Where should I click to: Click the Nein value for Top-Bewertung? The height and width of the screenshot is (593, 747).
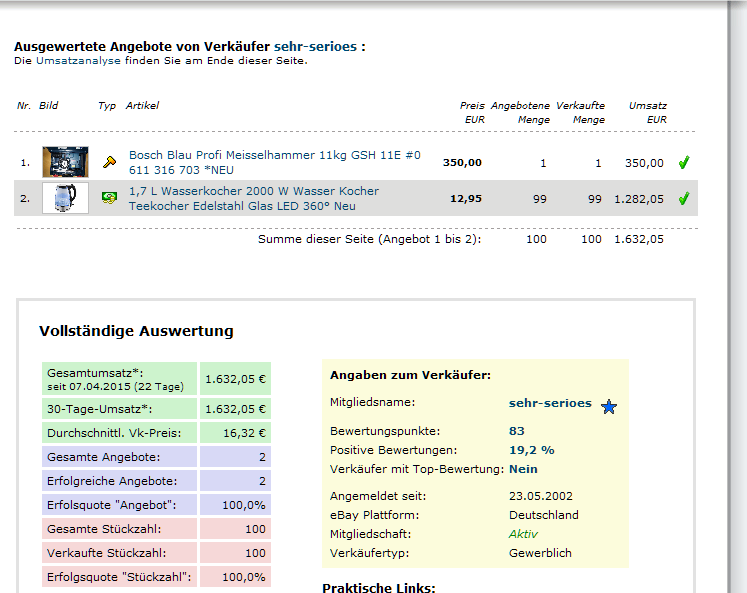523,469
